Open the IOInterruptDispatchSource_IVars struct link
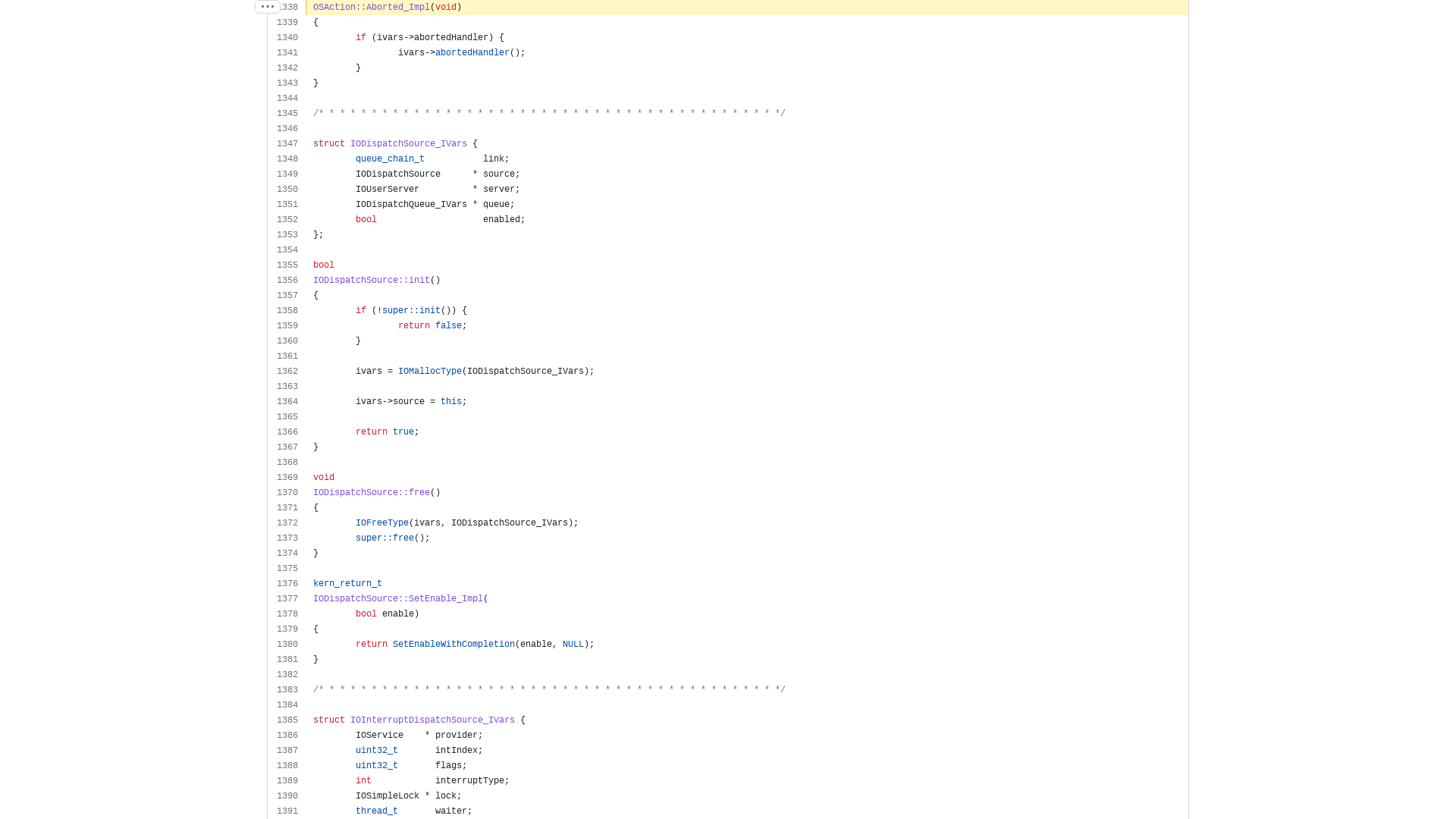This screenshot has width=1456, height=819. [433, 720]
